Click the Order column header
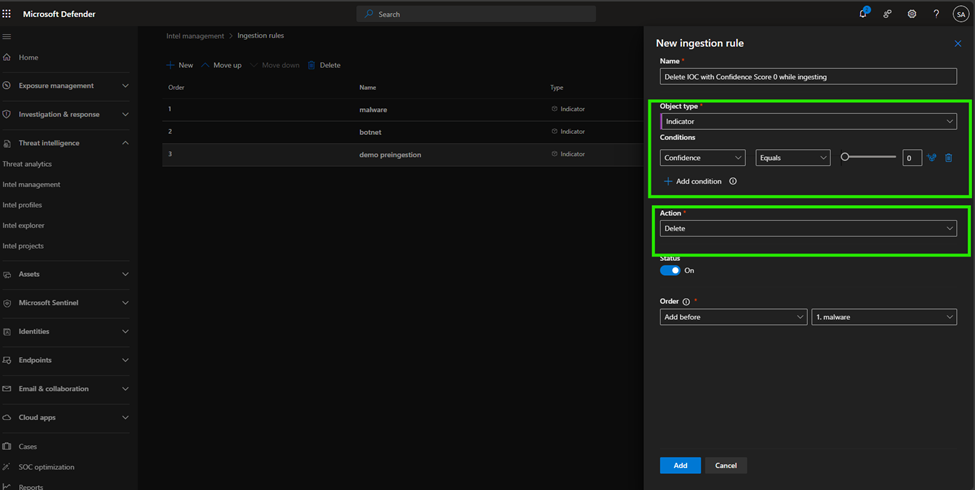 click(x=176, y=88)
